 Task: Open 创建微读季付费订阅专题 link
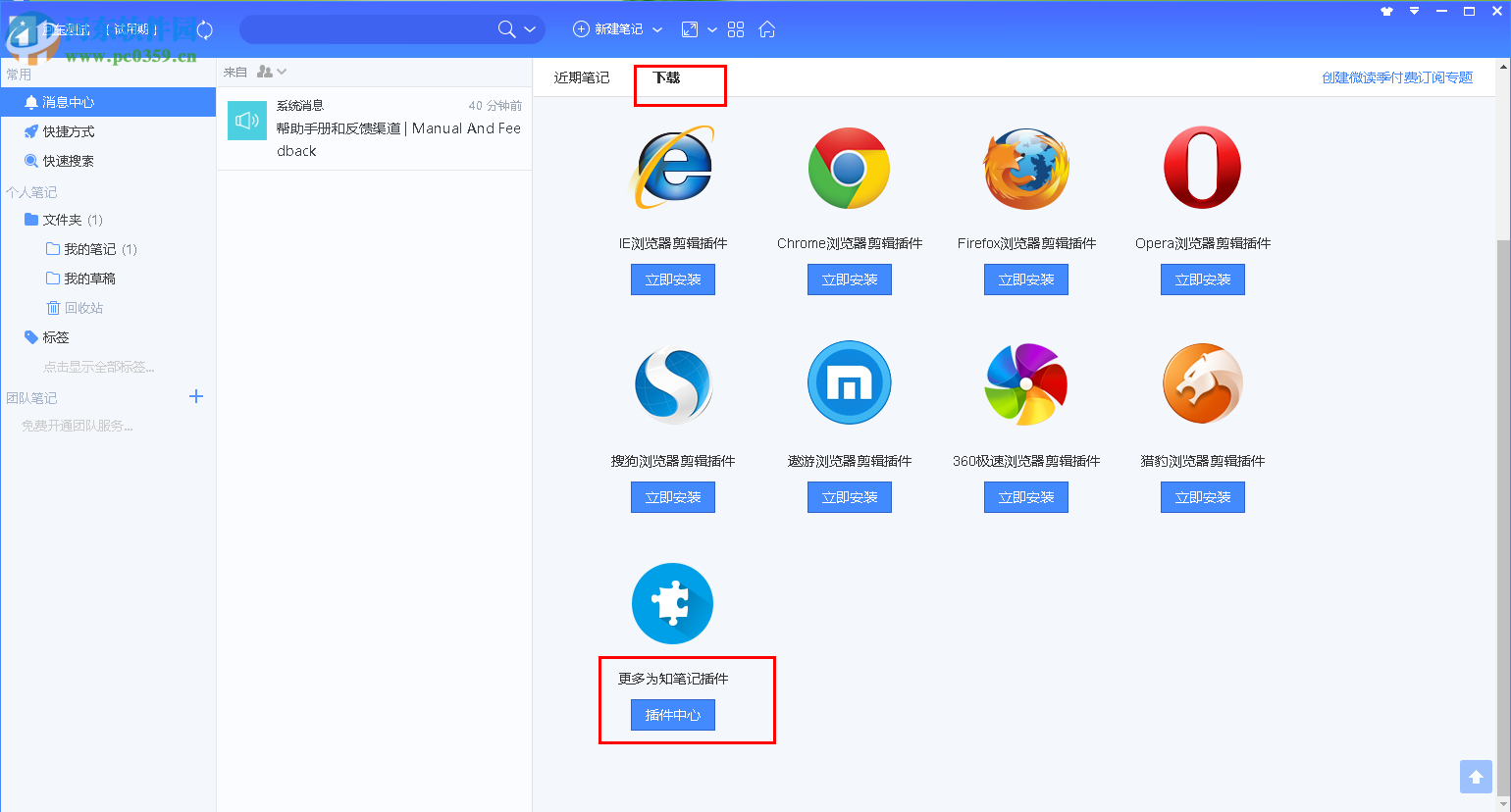click(1397, 77)
